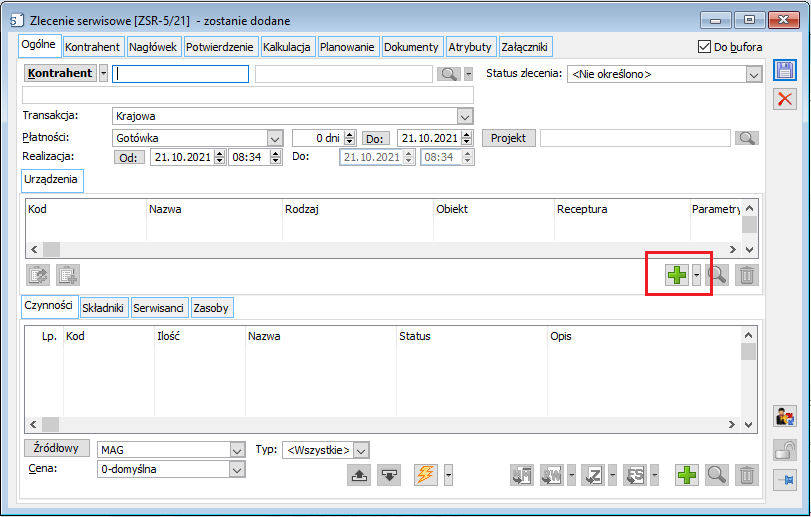Switch to the Składniki tab
811x517 pixels.
tap(103, 308)
